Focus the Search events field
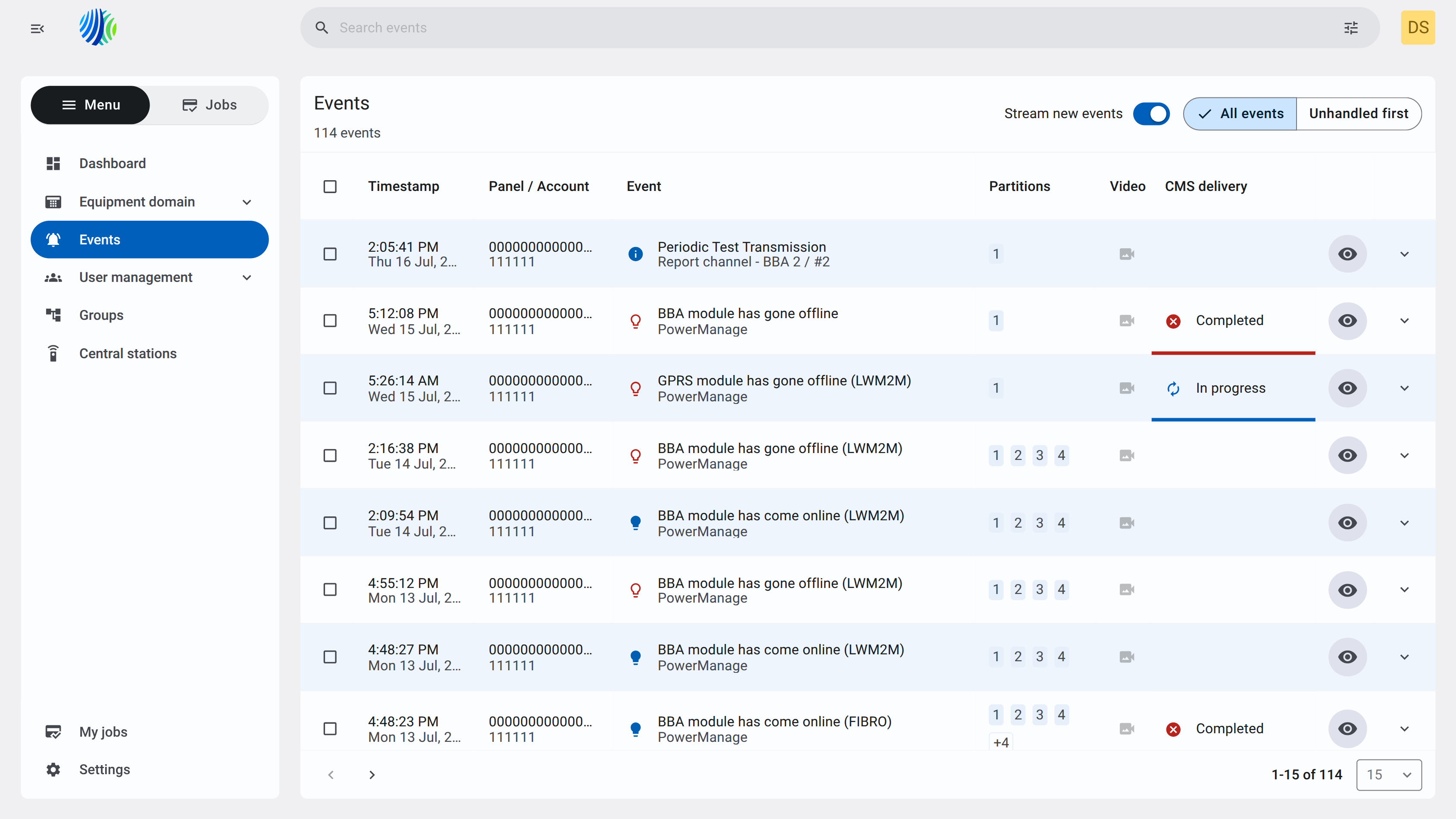Image resolution: width=1456 pixels, height=819 pixels. pos(825,28)
